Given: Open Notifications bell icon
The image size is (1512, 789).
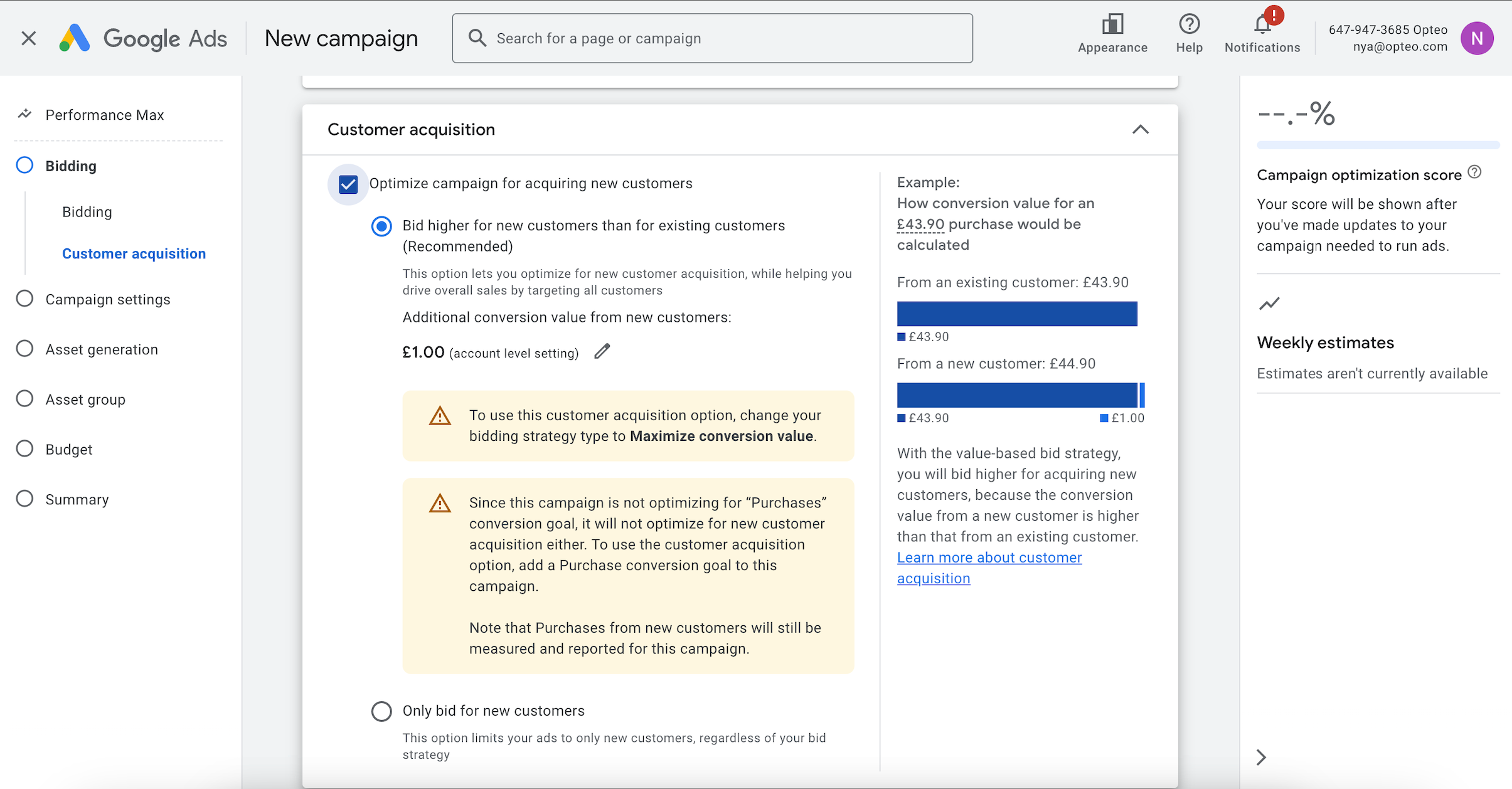Looking at the screenshot, I should click(x=1262, y=25).
